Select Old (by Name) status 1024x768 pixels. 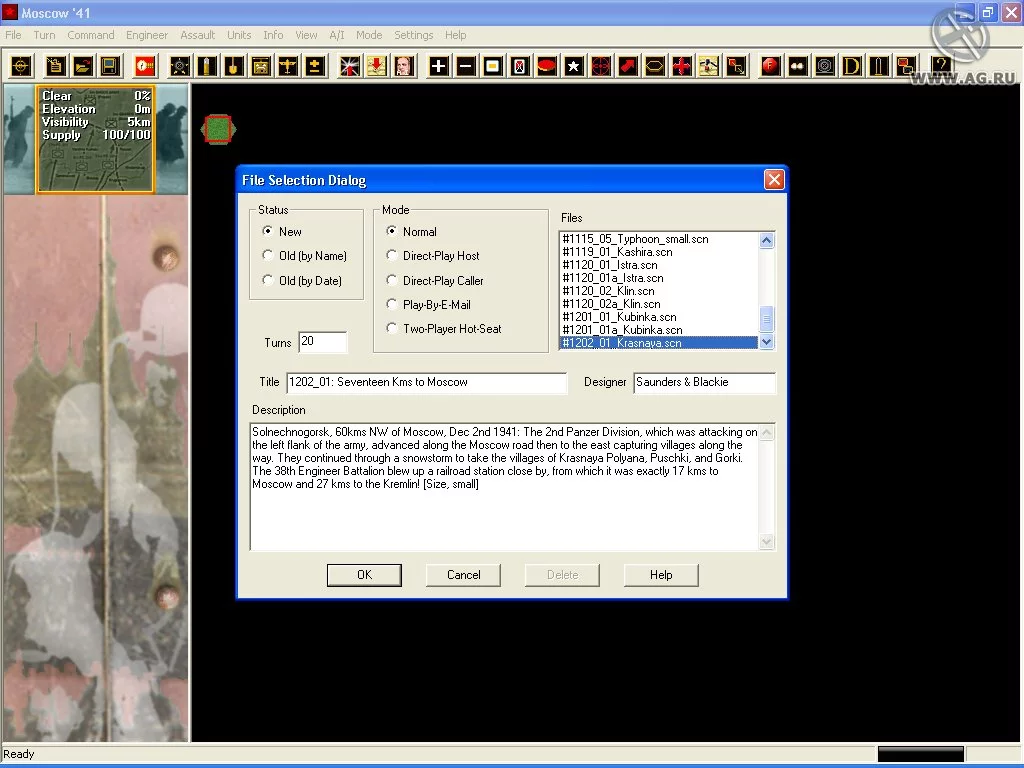pyautogui.click(x=304, y=256)
